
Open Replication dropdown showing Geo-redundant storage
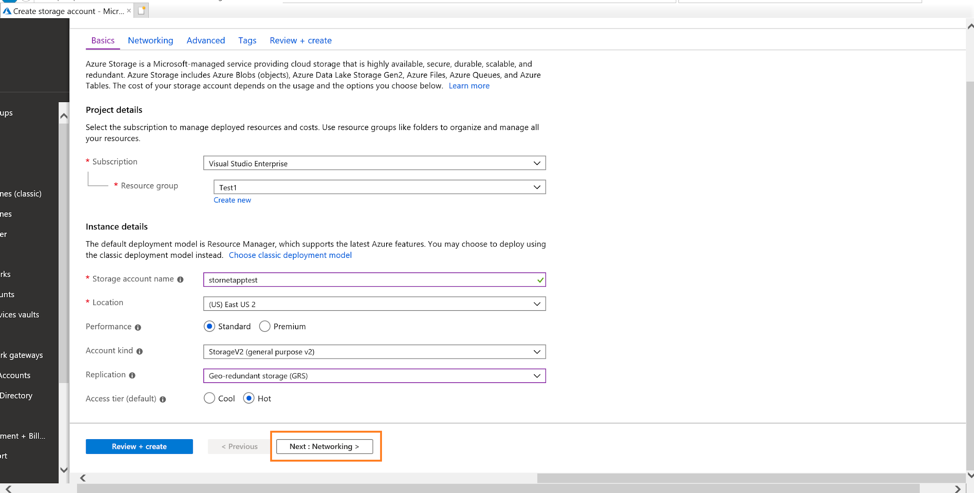(374, 376)
